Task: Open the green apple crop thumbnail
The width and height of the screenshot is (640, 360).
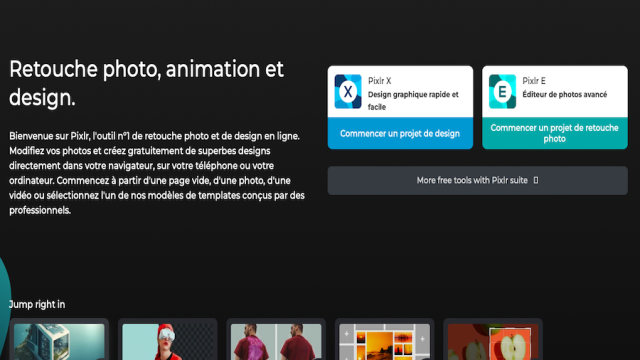Action: [493, 341]
